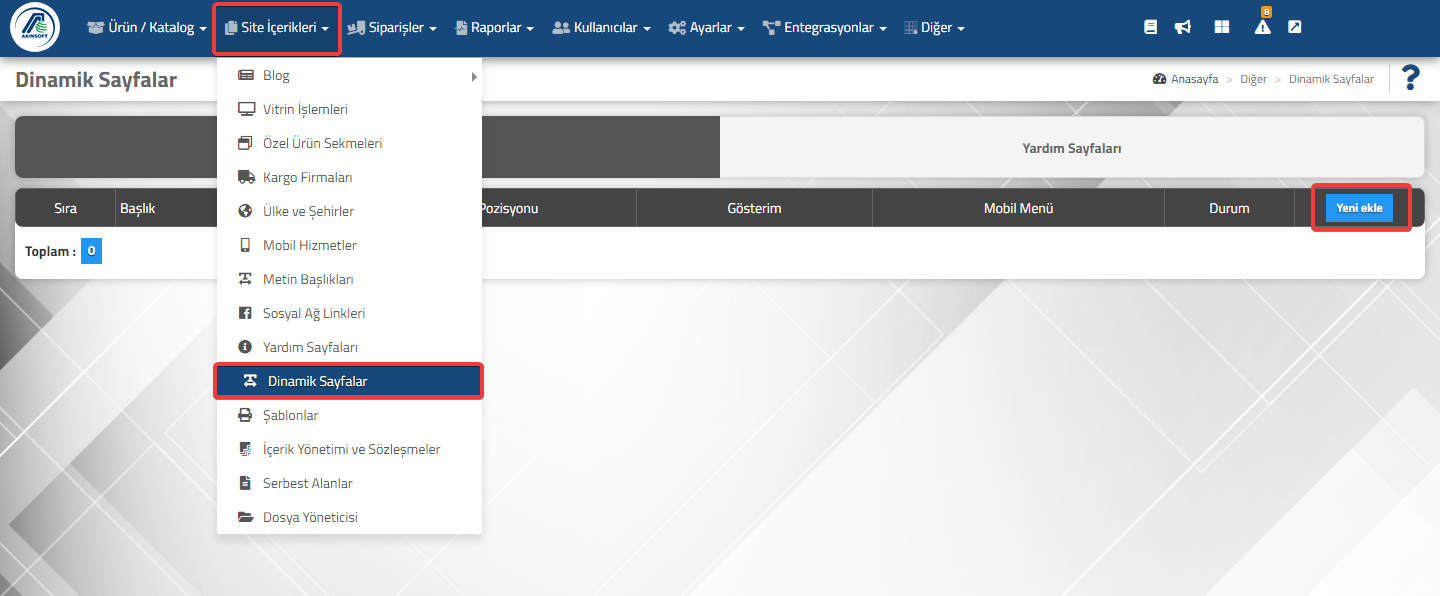1440x596 pixels.
Task: Expand the Siparişler menu
Action: coord(392,28)
